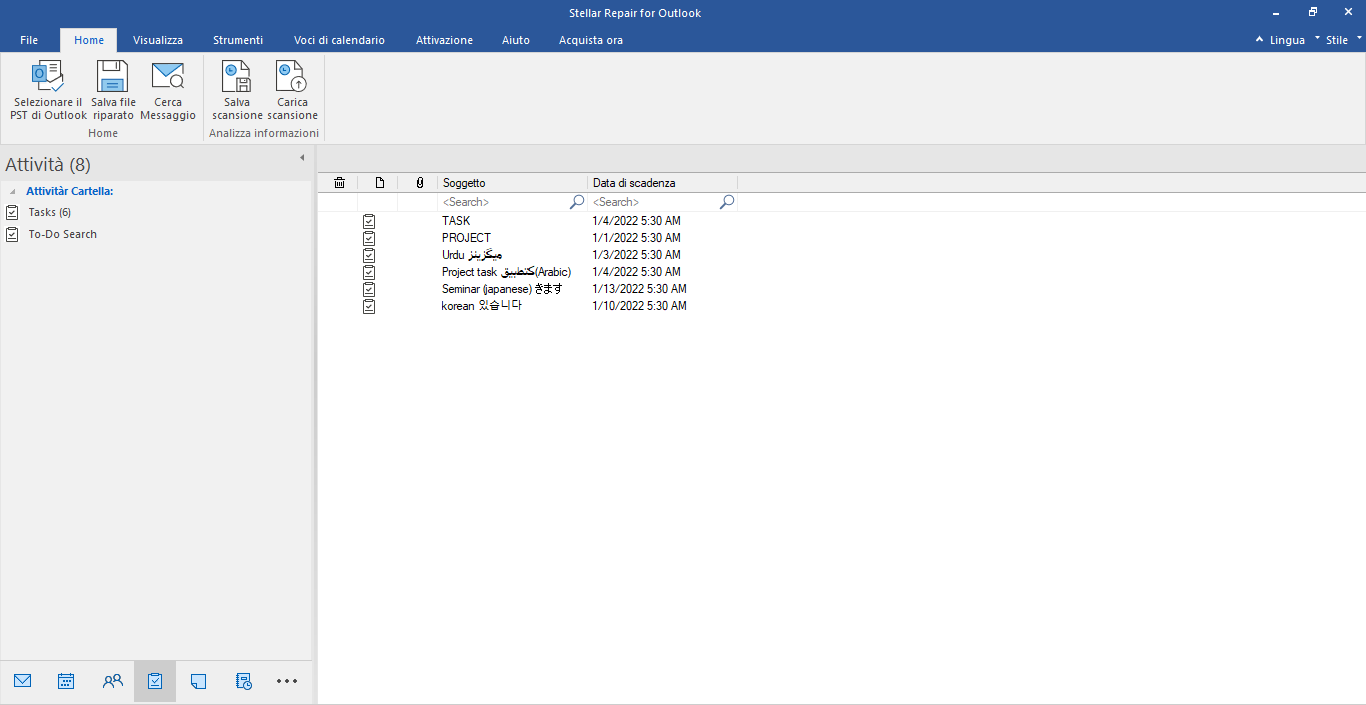Click task icon of Seminar (japanese) row

point(369,289)
